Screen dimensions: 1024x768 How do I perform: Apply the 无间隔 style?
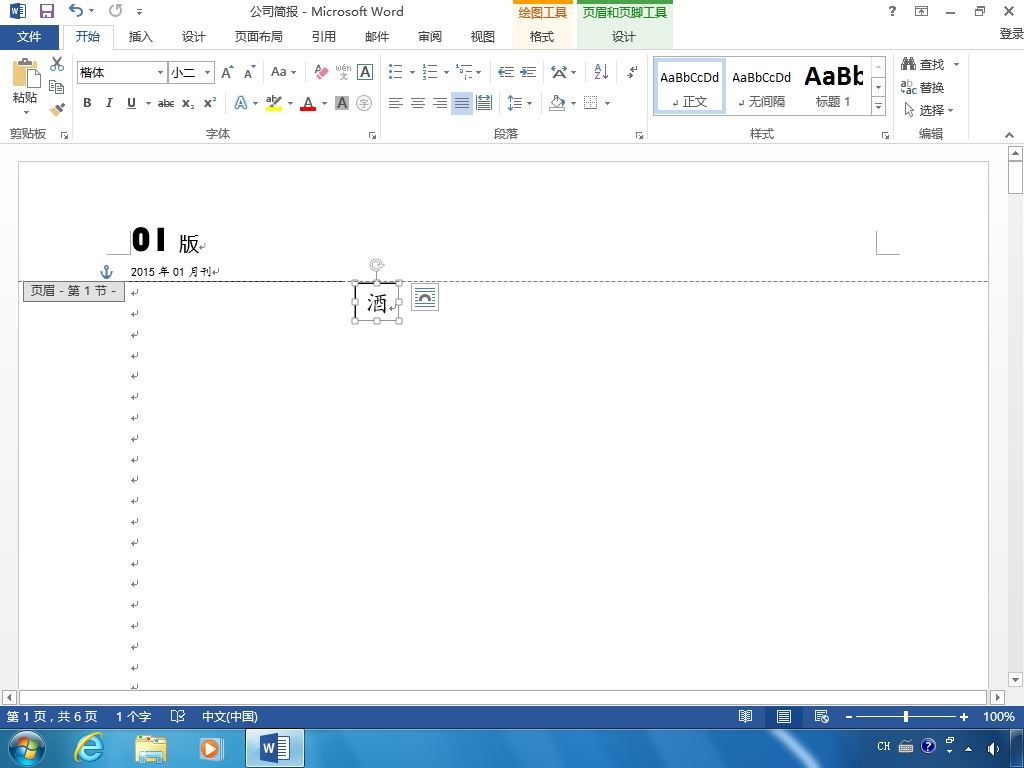point(761,87)
